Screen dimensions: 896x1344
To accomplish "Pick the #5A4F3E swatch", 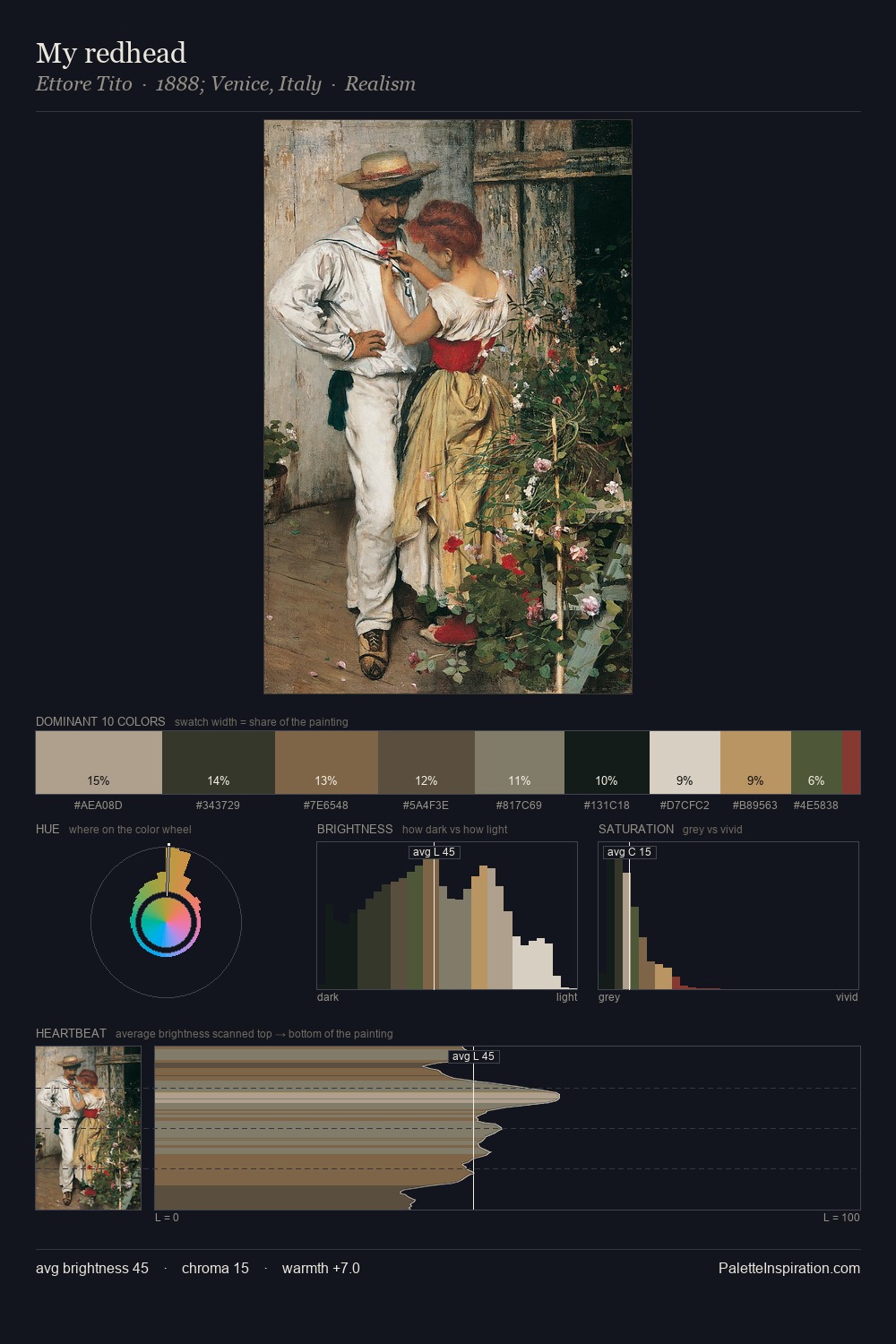I will [x=426, y=762].
